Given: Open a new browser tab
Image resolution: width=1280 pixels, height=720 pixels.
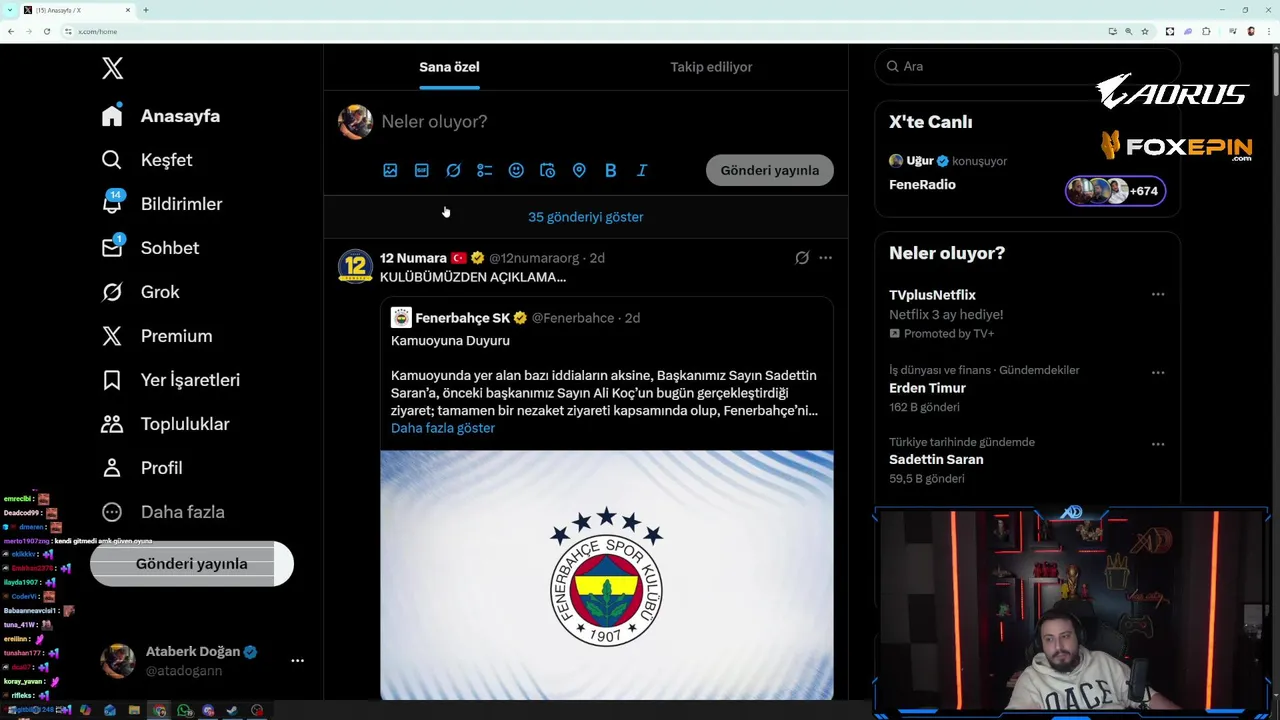Looking at the screenshot, I should pos(145,10).
